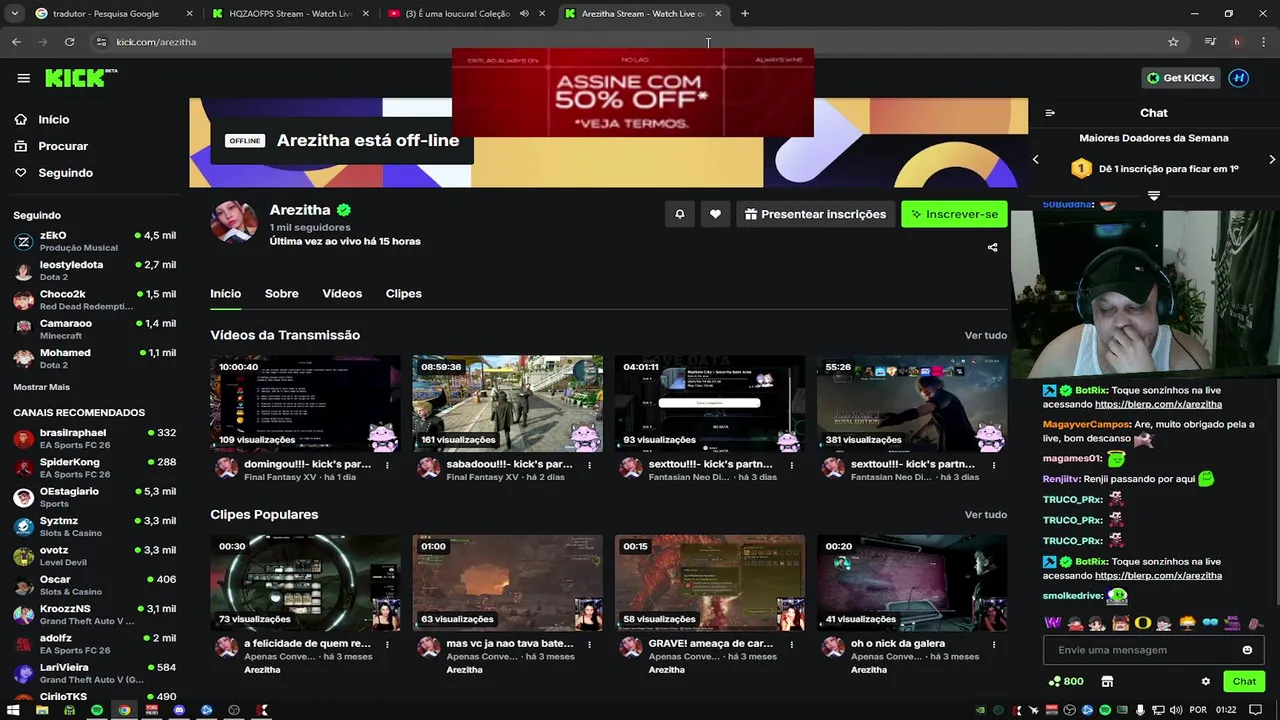Expand followed channels with Mostrar Mais
This screenshot has height=720, width=1280.
point(41,387)
